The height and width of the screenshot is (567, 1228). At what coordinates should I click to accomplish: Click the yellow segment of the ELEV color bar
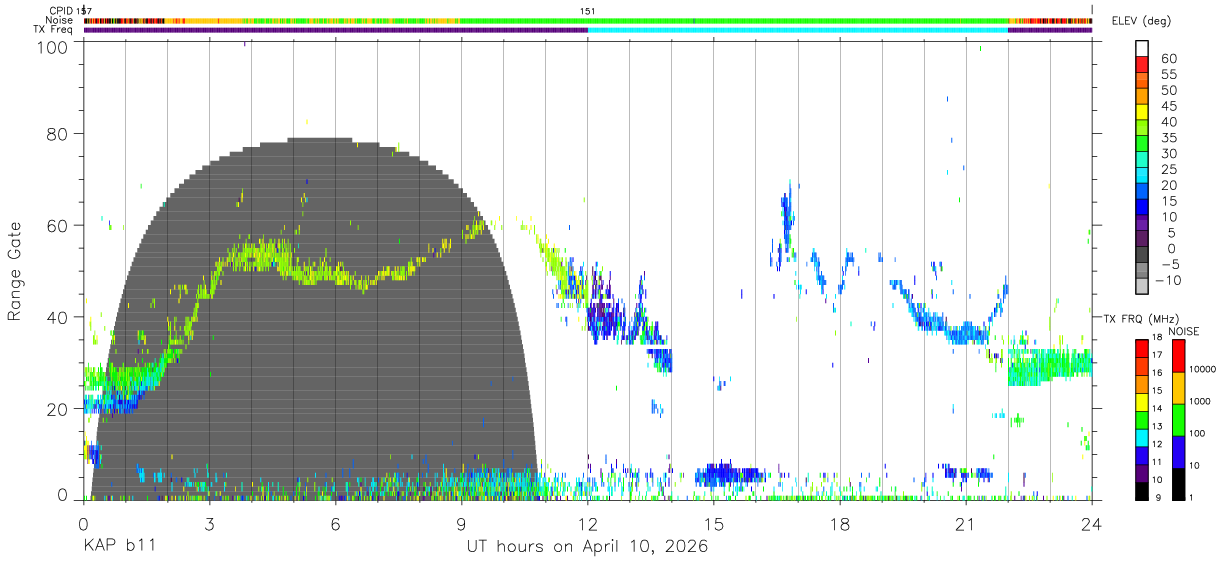pyautogui.click(x=1142, y=114)
